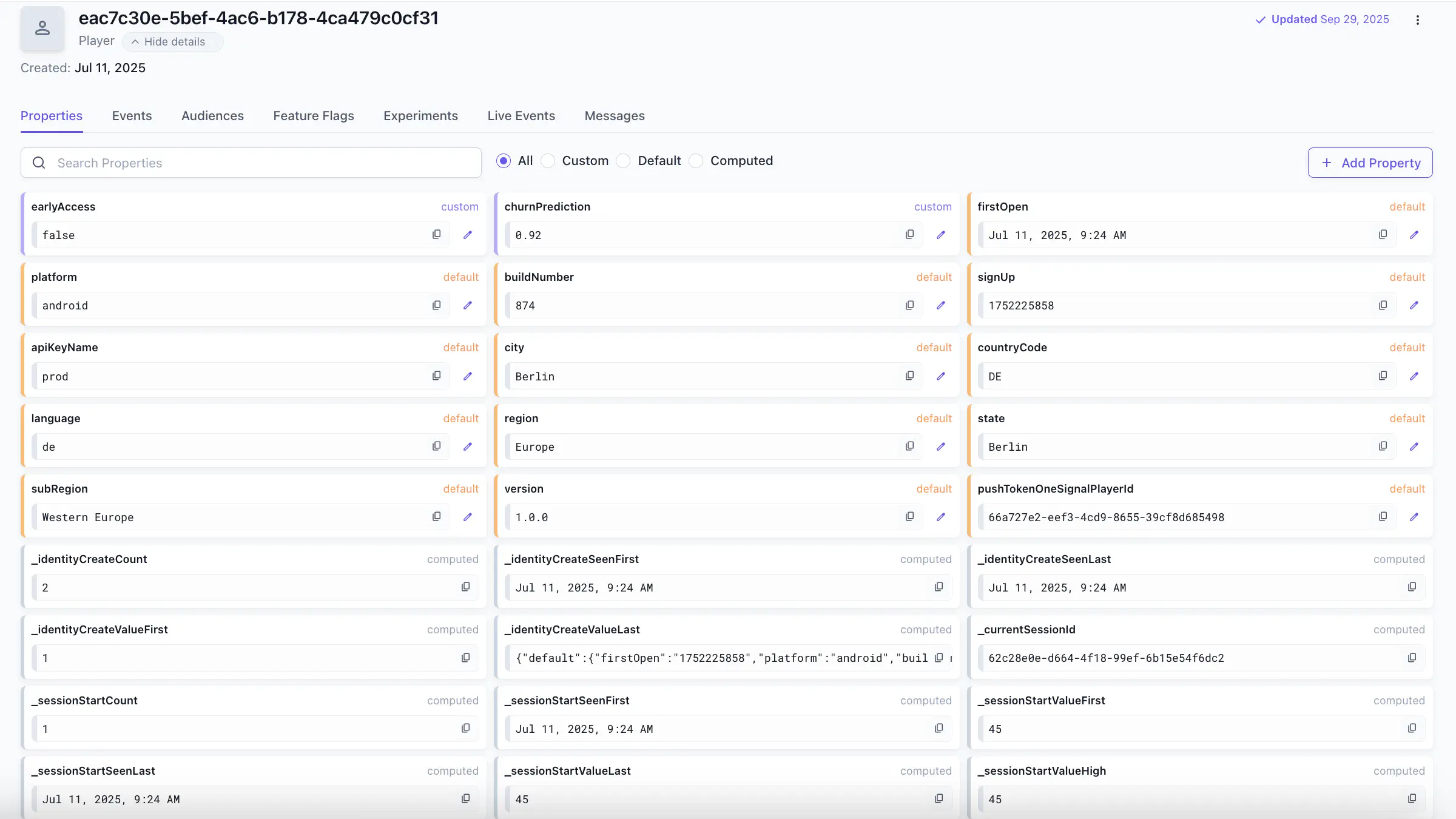This screenshot has height=819, width=1456.
Task: Collapse details using Hide details
Action: tap(172, 41)
